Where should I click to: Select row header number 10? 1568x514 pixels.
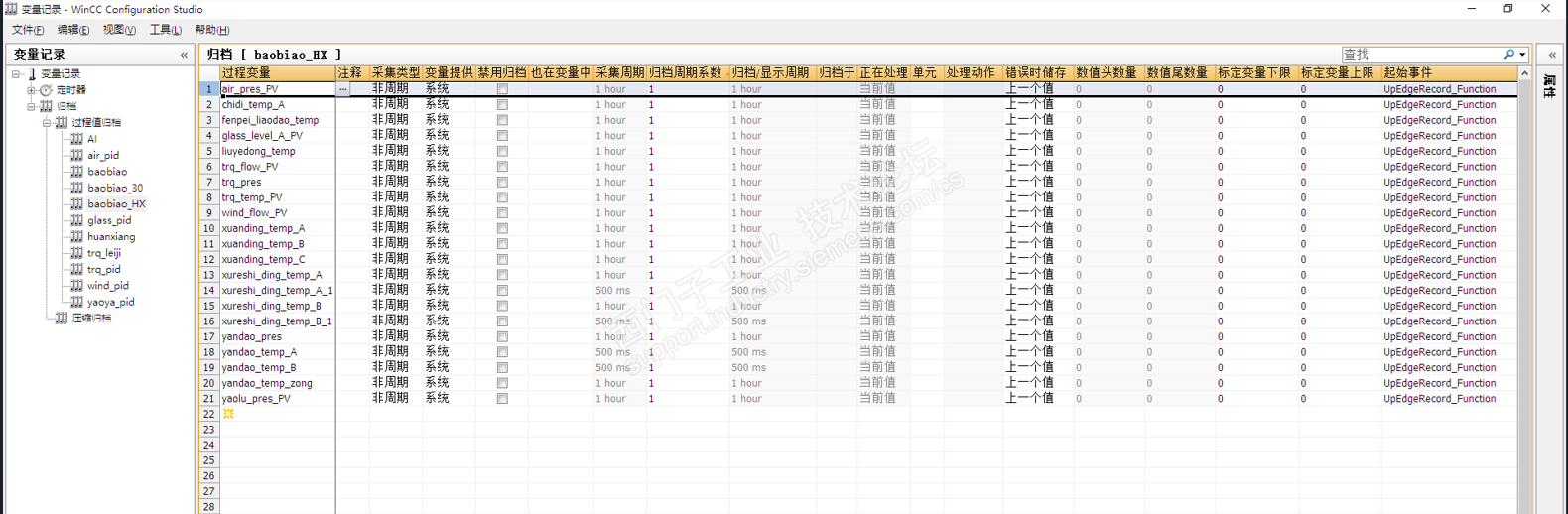coord(209,228)
